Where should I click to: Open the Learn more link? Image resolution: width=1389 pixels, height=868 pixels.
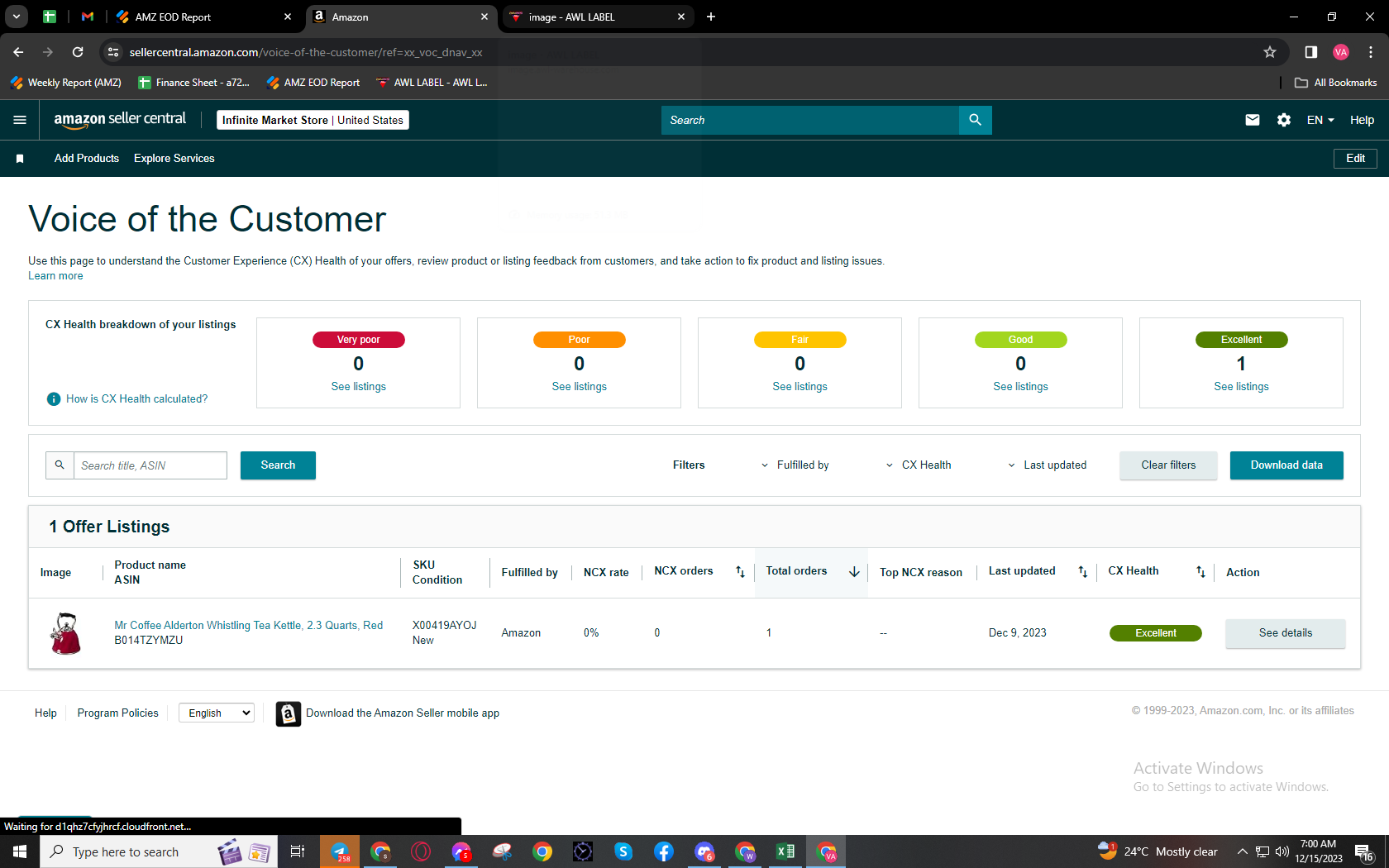click(55, 276)
